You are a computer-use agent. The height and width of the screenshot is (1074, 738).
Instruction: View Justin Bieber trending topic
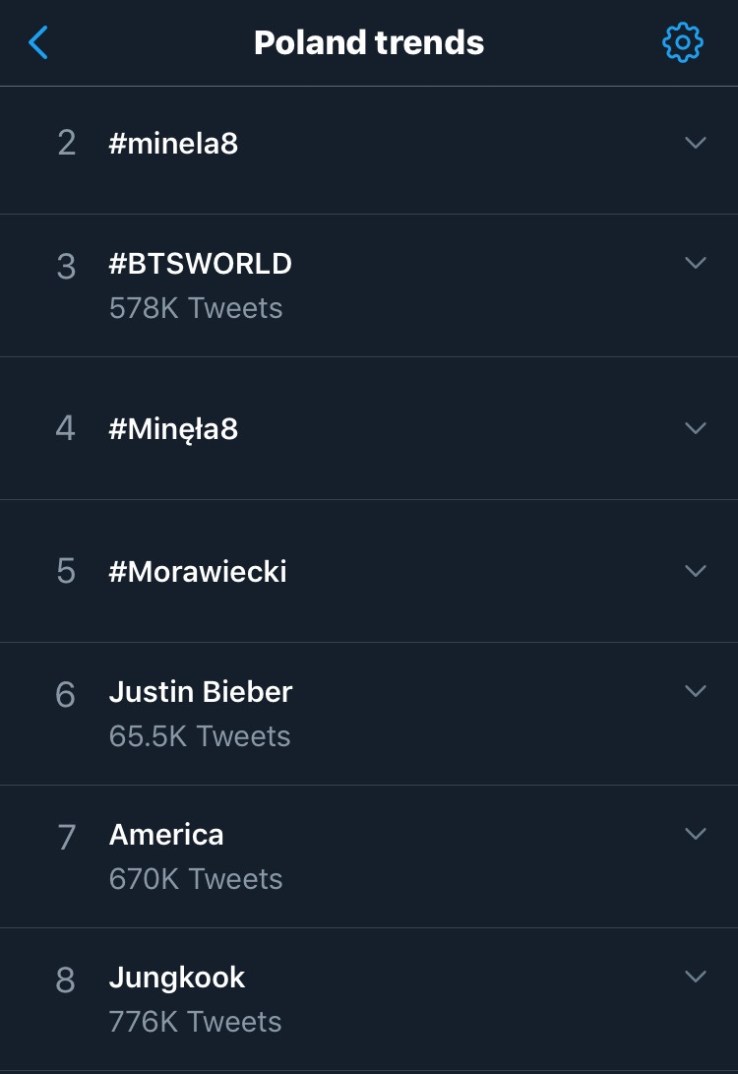(x=200, y=692)
